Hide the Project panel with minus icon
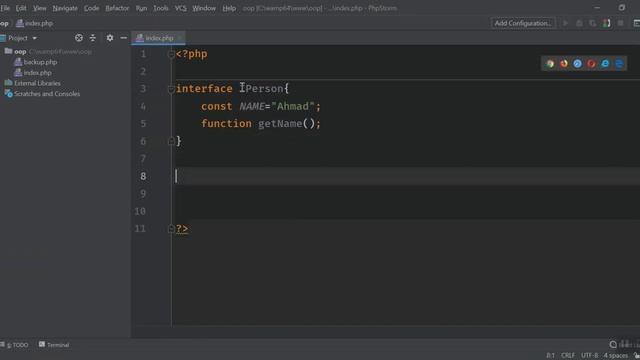Image resolution: width=640 pixels, height=360 pixels. tap(124, 38)
